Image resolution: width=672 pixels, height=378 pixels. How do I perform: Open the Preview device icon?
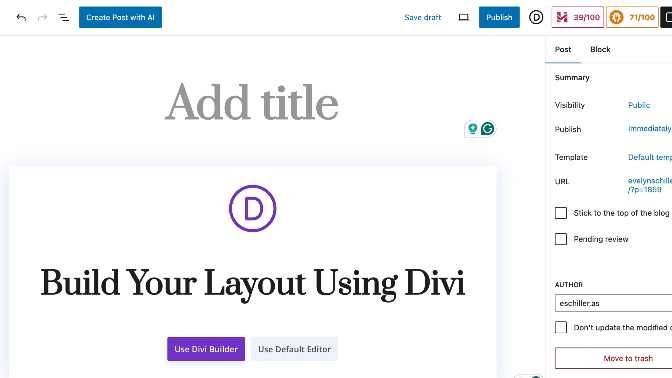[x=463, y=17]
